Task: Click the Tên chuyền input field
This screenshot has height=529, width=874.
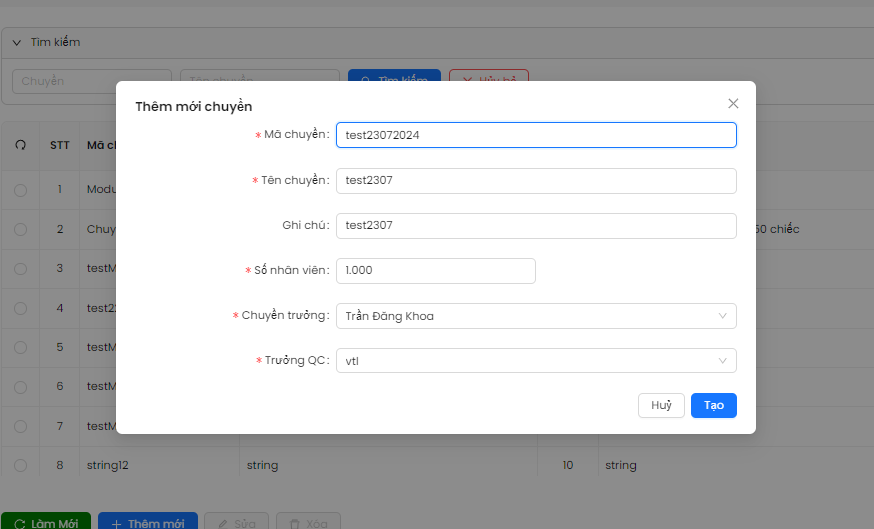Action: coord(536,181)
